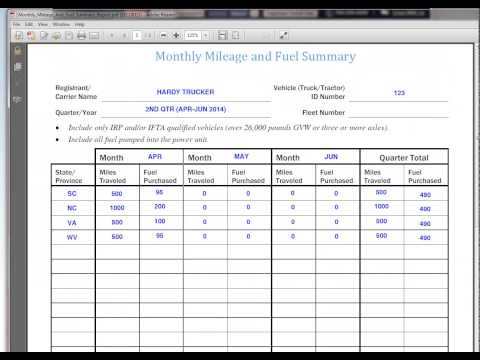The width and height of the screenshot is (480, 360).
Task: Click the zoom percentage field
Action: (x=193, y=36)
